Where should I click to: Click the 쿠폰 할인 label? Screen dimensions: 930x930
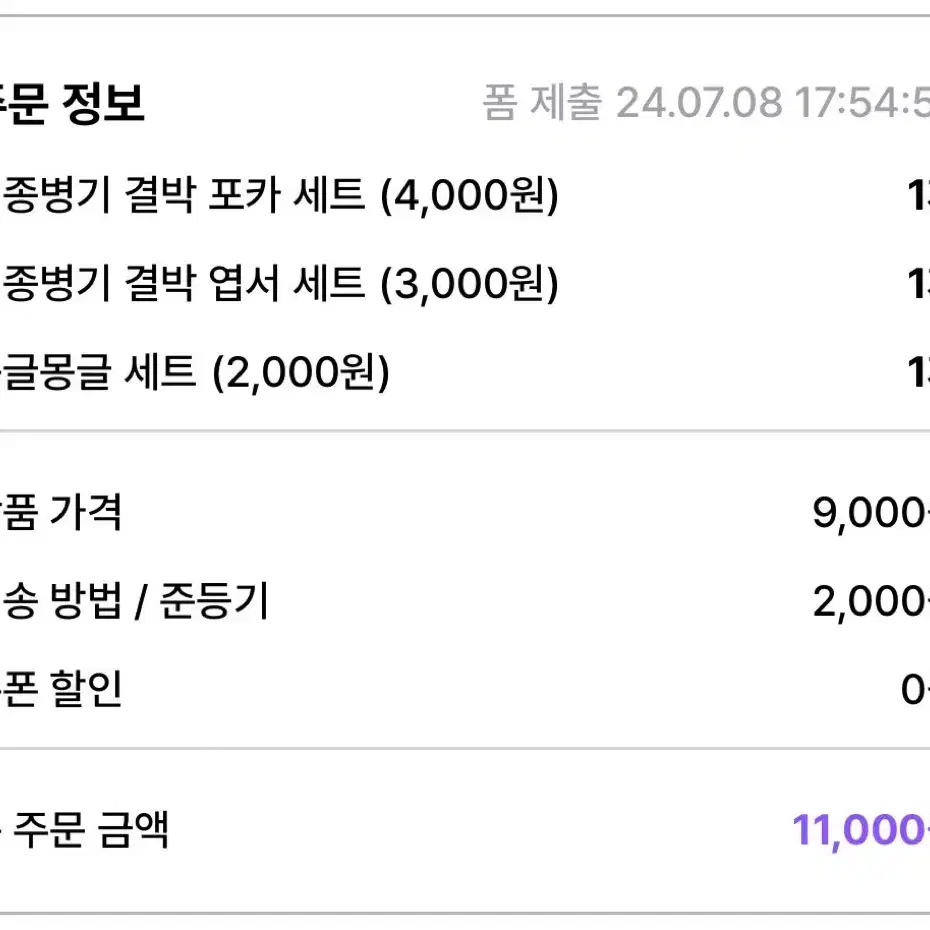tap(60, 689)
